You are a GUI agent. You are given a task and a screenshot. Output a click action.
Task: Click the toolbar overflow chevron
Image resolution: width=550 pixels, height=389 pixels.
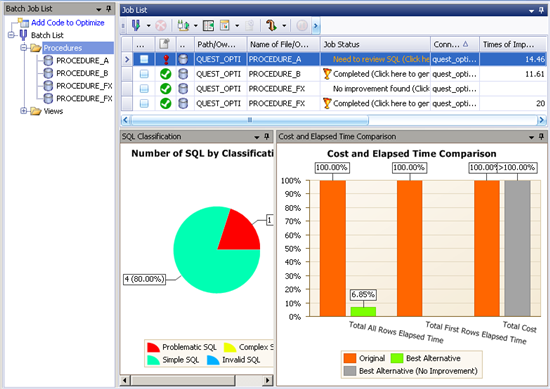click(x=316, y=26)
